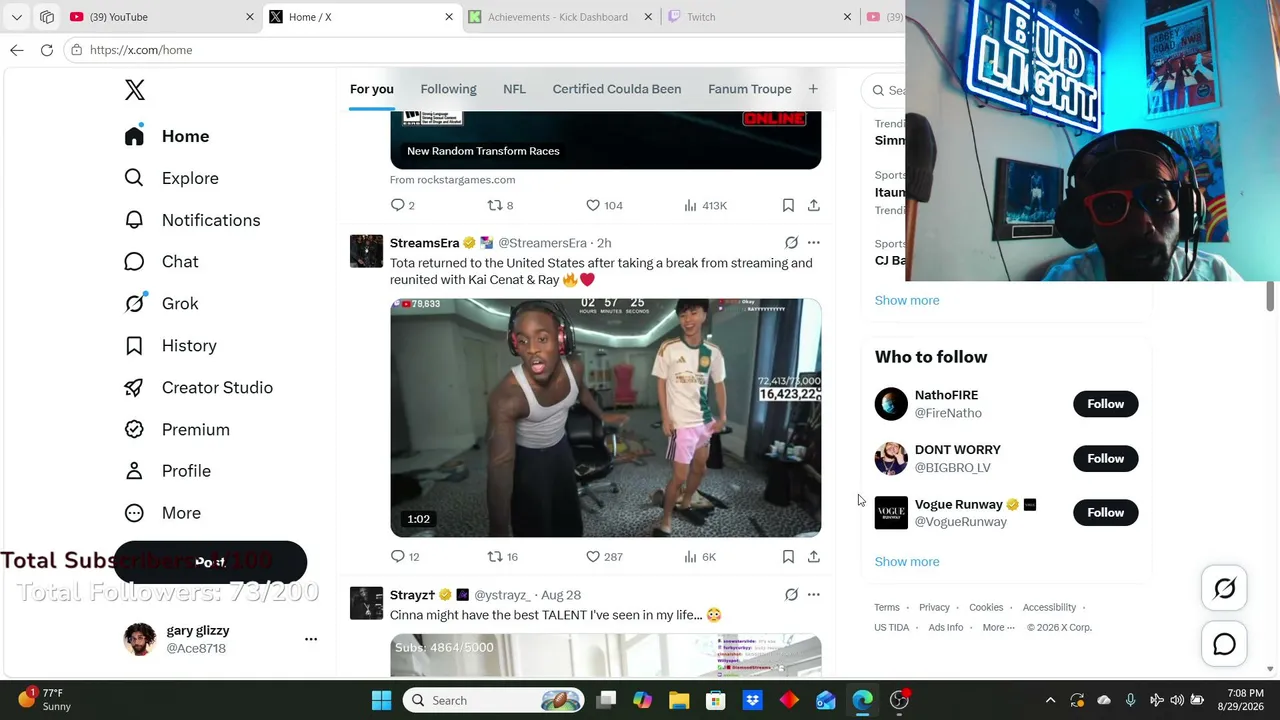The image size is (1280, 720).
Task: Open the Explore search icon in sidebar
Action: pyautogui.click(x=134, y=178)
